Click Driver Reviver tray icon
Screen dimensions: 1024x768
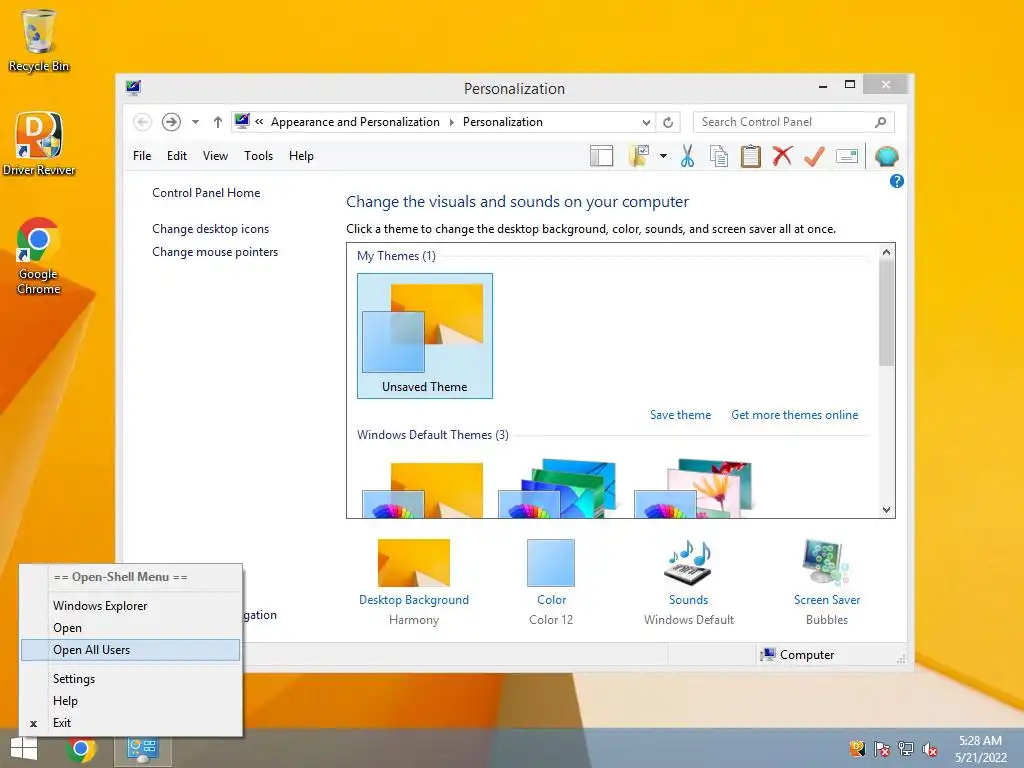(857, 749)
